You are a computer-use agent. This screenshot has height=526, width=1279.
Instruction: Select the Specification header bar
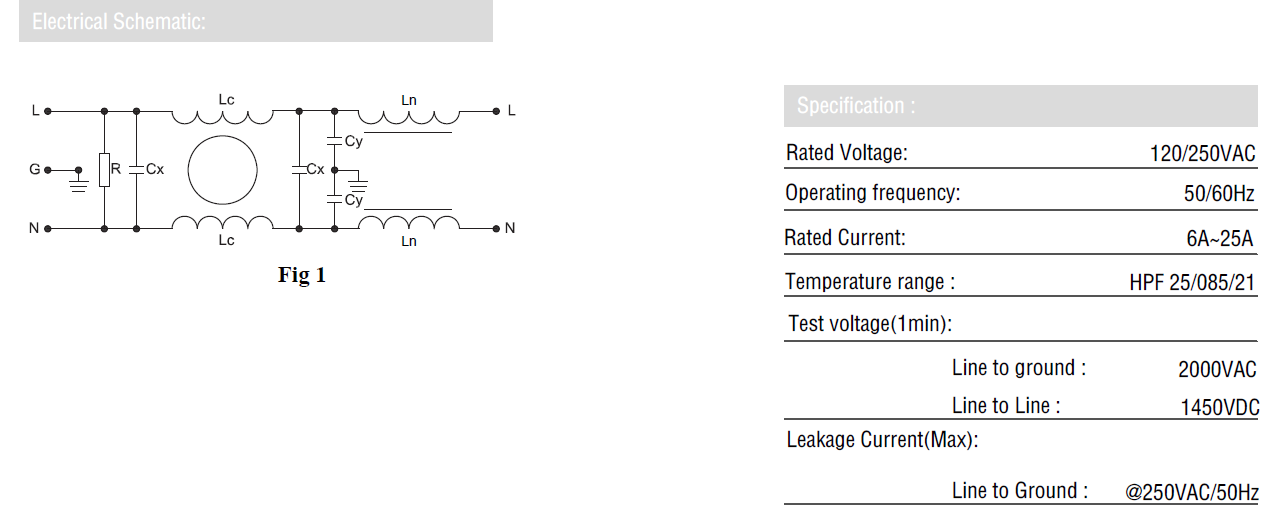(x=1021, y=105)
